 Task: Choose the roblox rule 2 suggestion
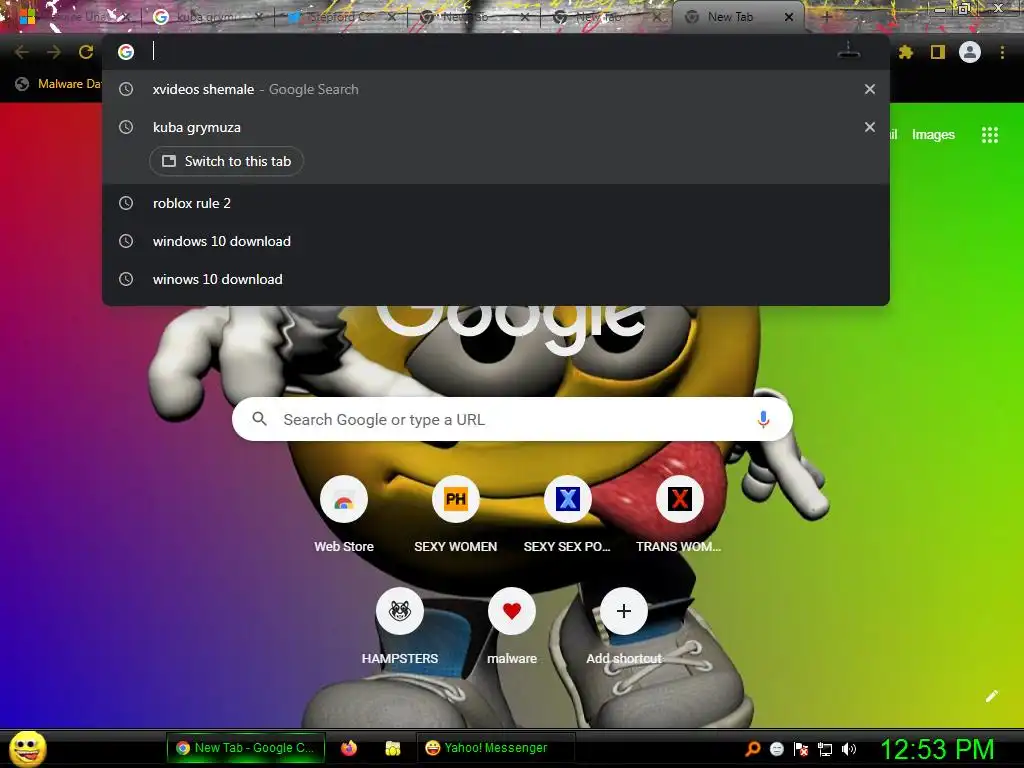coord(496,203)
